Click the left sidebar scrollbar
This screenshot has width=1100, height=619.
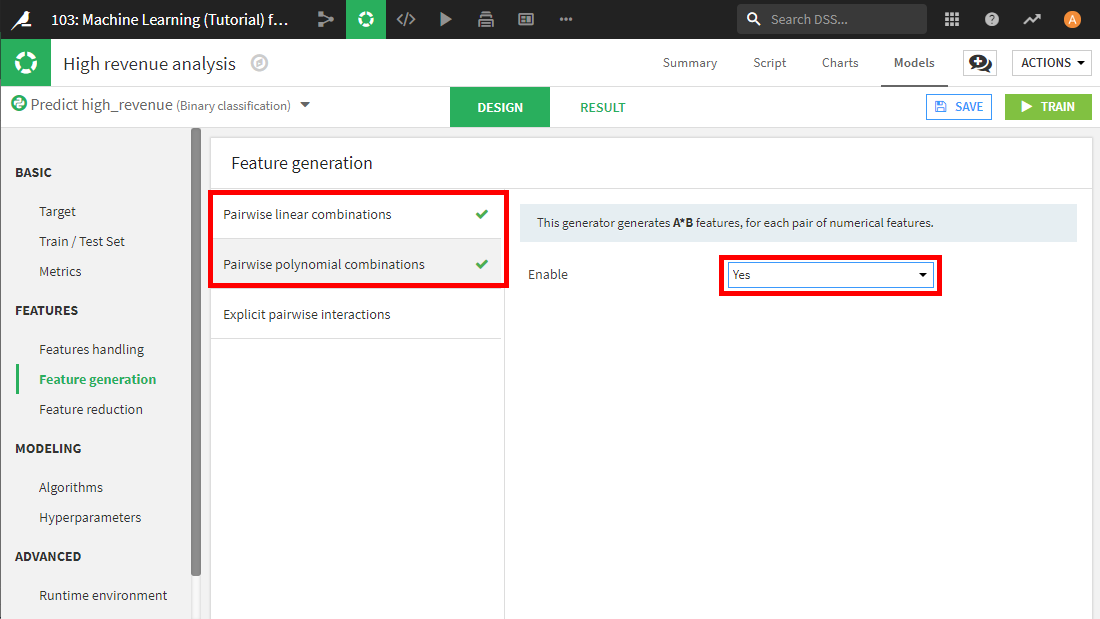(x=196, y=351)
